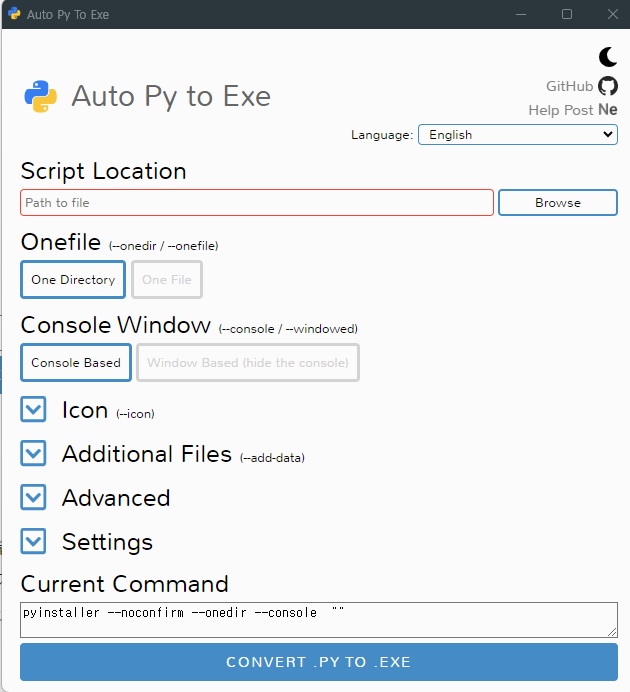Open the Language dropdown showing English
630x692 pixels.
click(x=518, y=135)
